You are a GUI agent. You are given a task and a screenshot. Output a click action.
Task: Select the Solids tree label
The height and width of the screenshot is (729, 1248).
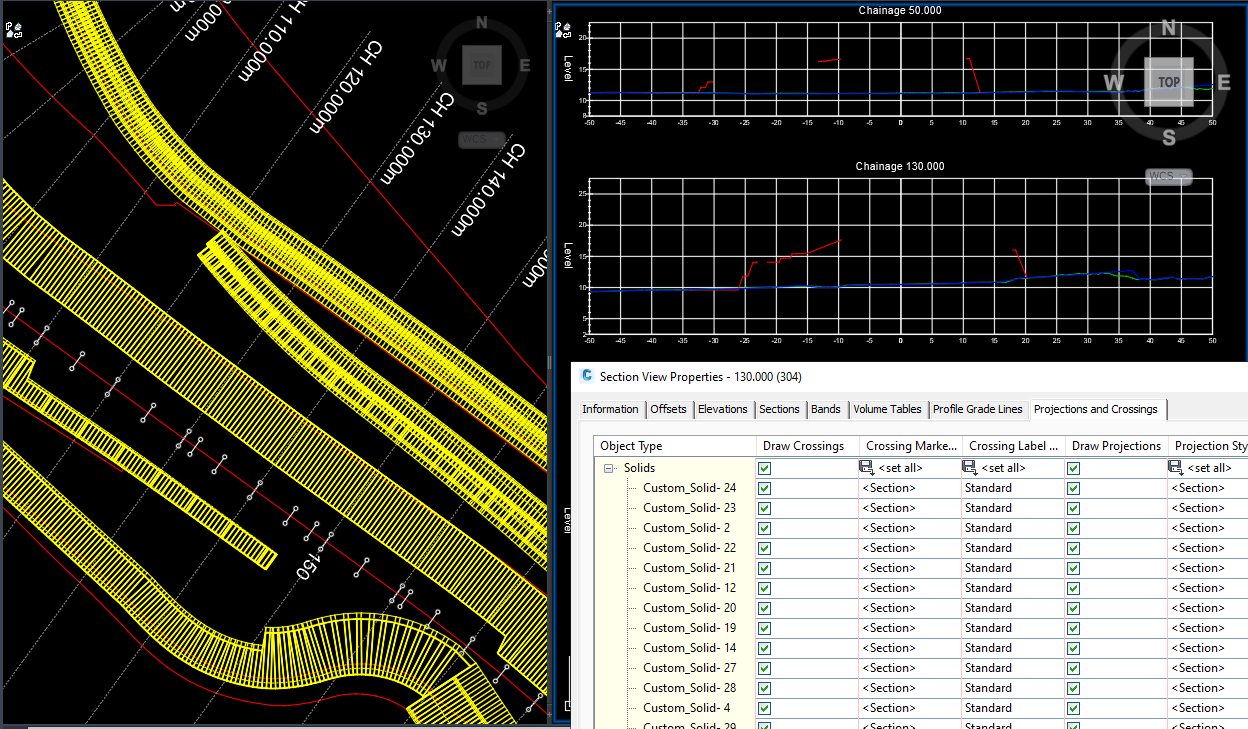point(640,468)
